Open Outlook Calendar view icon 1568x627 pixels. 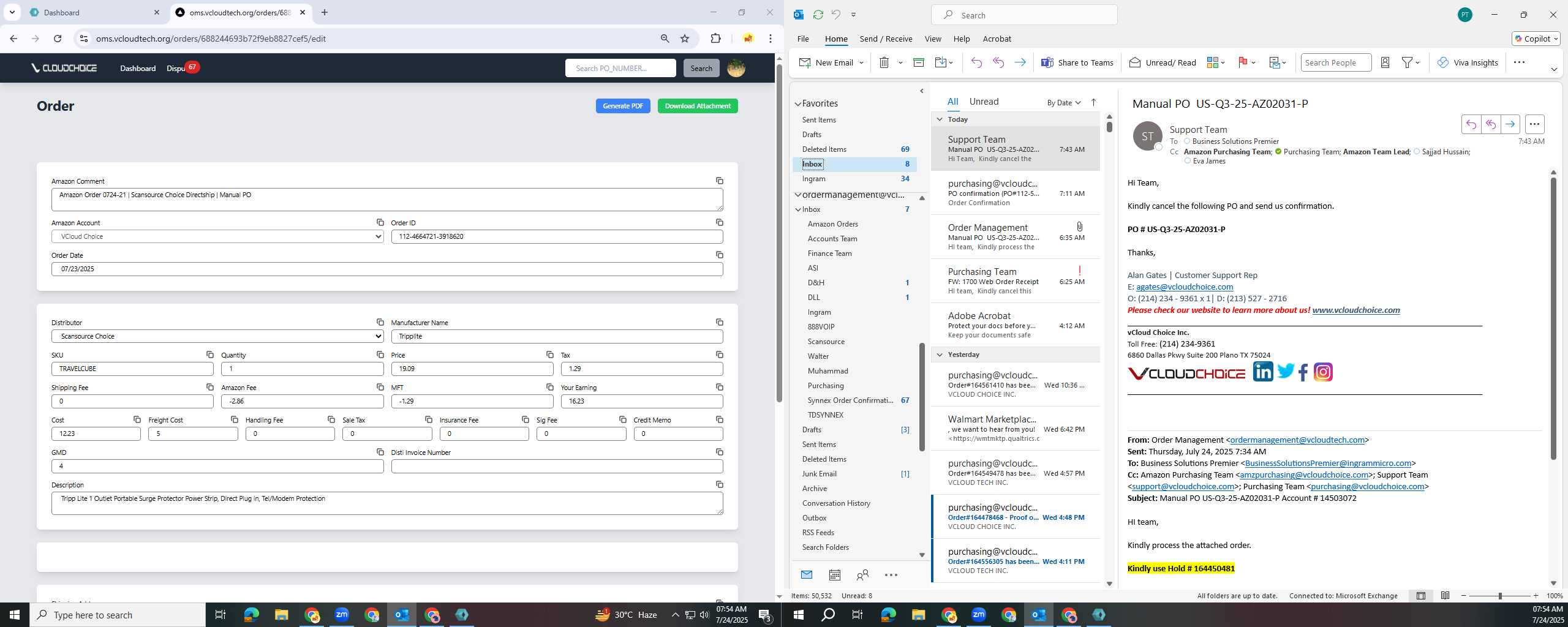(x=834, y=575)
